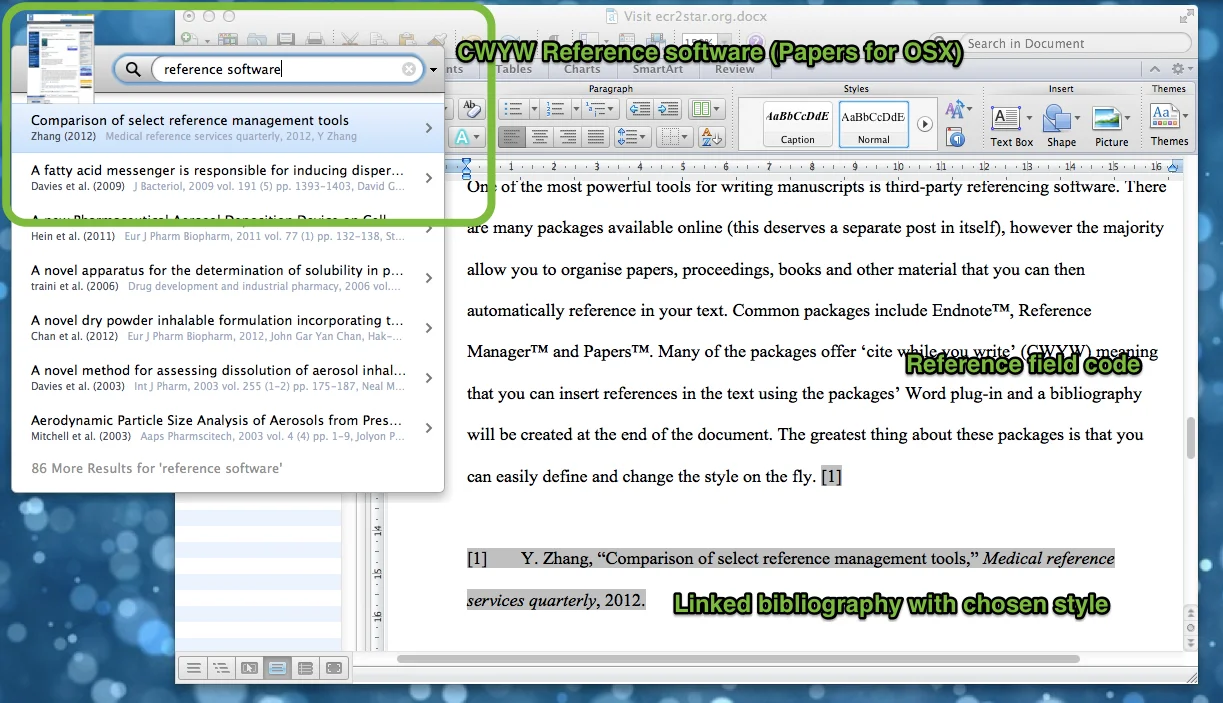
Task: Open the line spacing options
Action: 633,137
